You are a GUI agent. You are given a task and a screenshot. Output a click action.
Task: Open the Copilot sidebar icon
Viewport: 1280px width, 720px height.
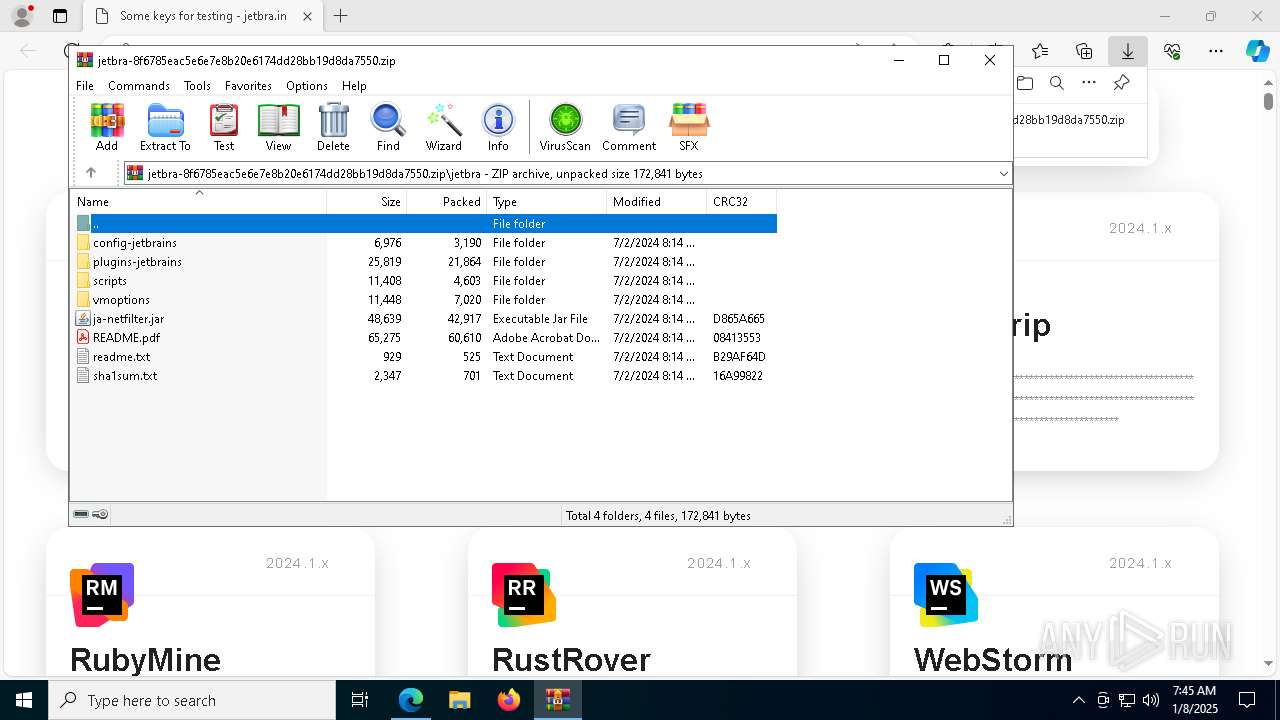point(1257,51)
